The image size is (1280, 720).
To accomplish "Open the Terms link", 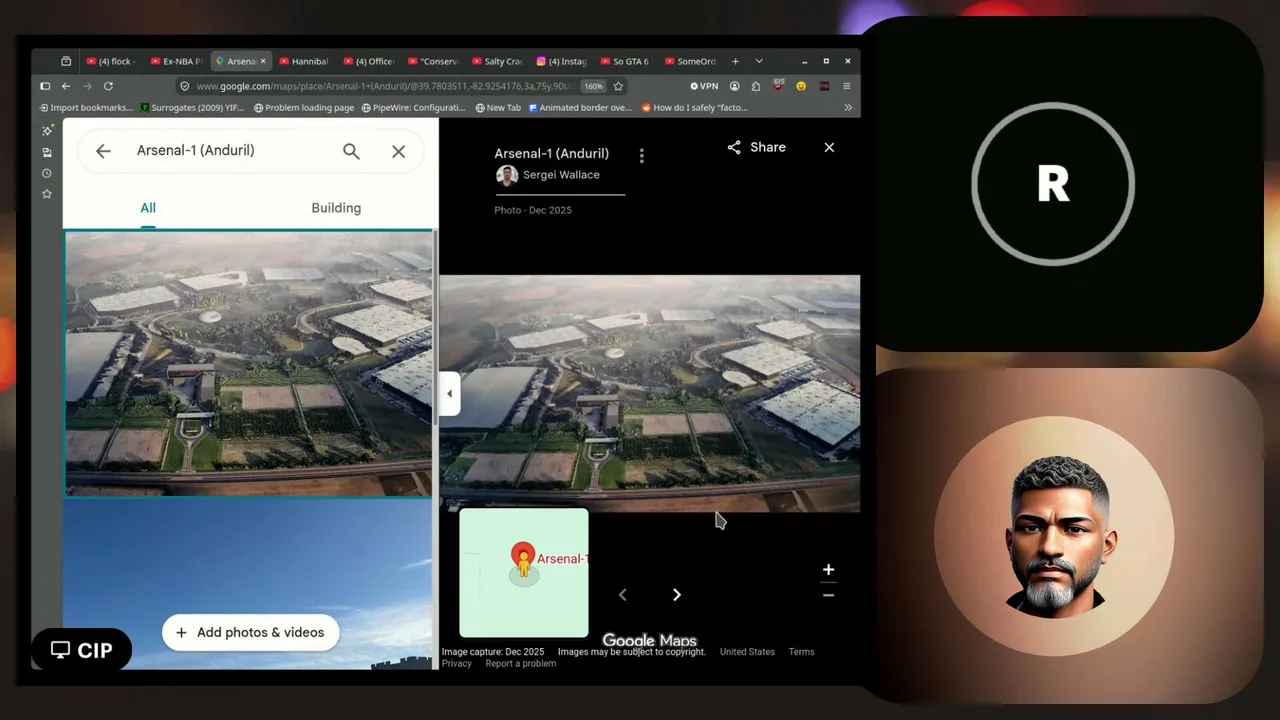I will 801,652.
